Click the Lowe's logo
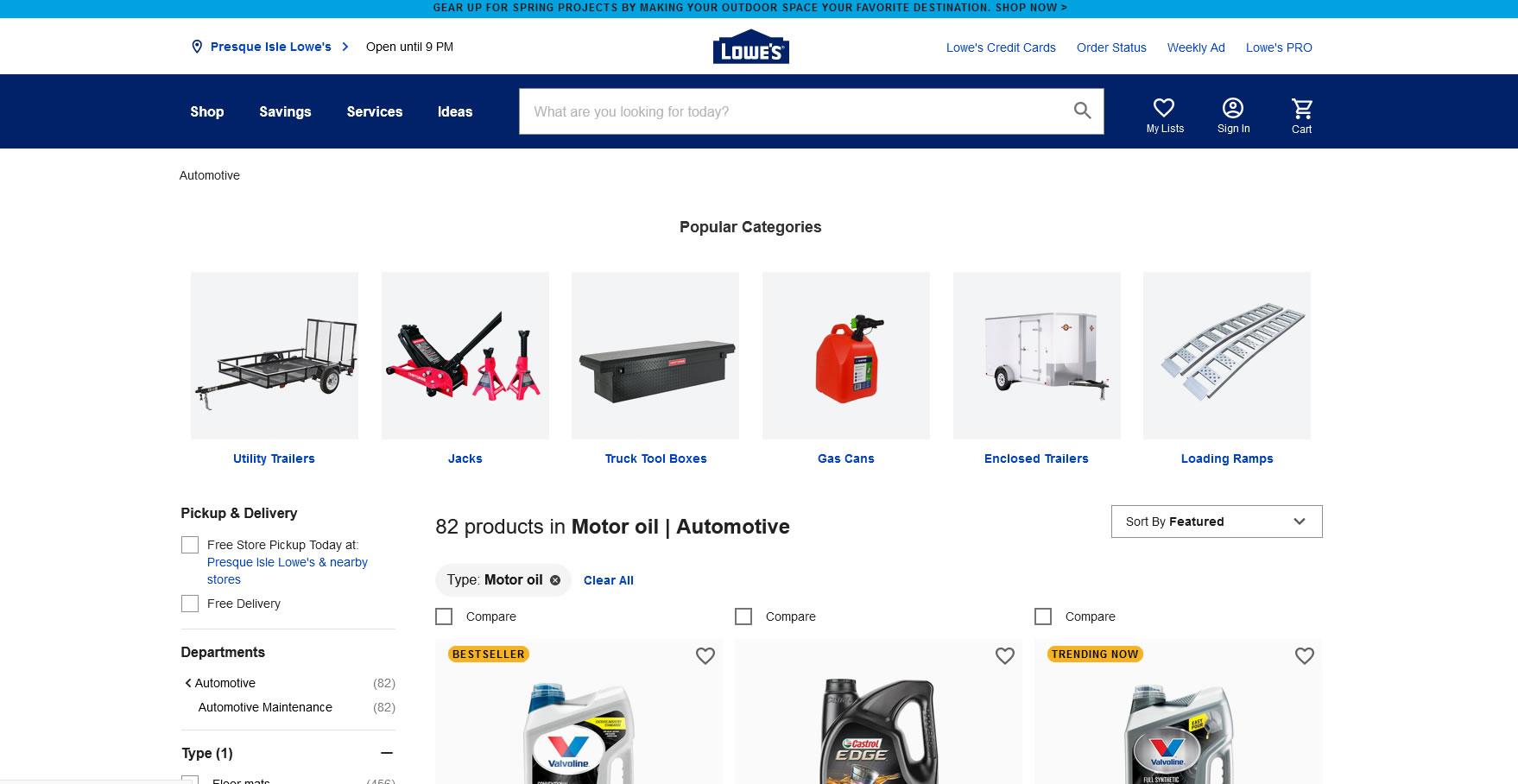 point(751,47)
